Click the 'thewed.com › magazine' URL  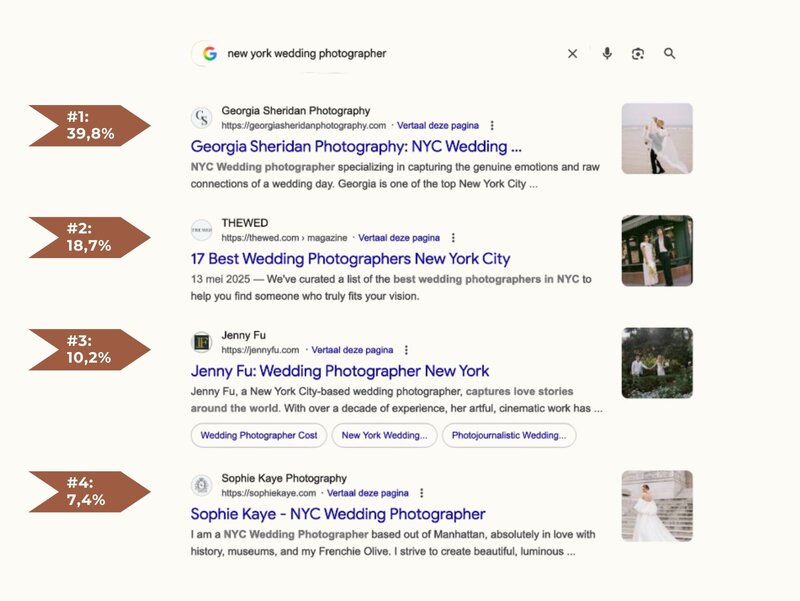coord(284,238)
